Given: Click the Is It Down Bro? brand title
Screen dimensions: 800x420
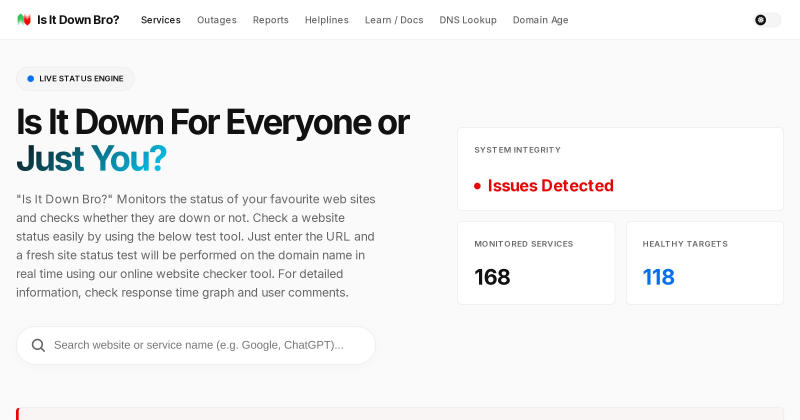Looking at the screenshot, I should coord(78,20).
